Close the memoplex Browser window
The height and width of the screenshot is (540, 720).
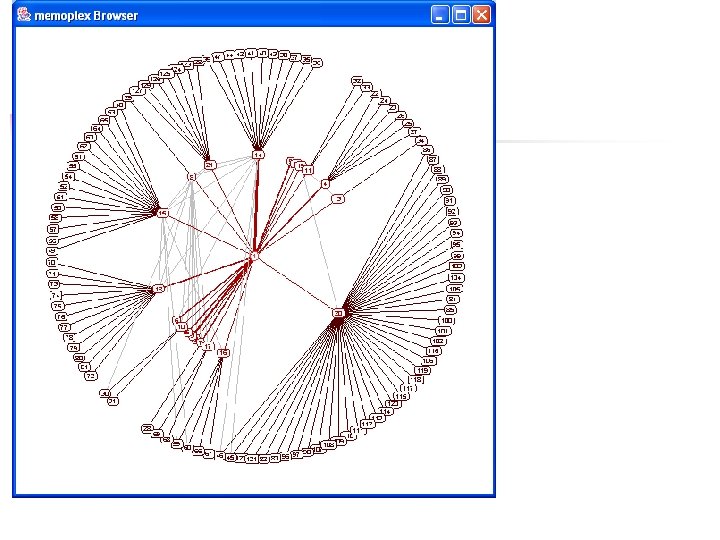click(x=481, y=15)
